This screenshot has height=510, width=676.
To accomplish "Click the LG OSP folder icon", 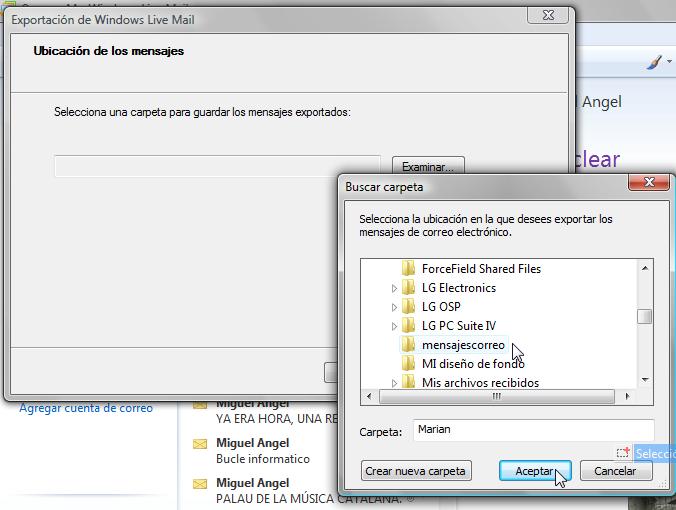I will [408, 306].
